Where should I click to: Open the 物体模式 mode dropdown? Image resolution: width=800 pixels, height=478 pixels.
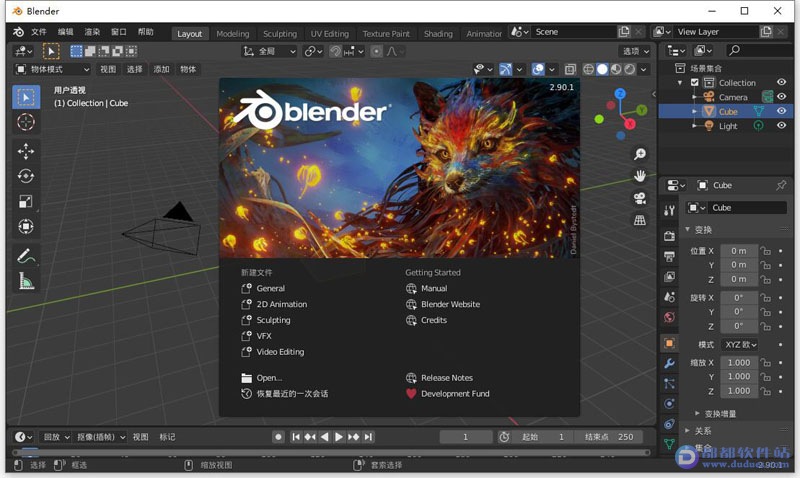(x=52, y=69)
